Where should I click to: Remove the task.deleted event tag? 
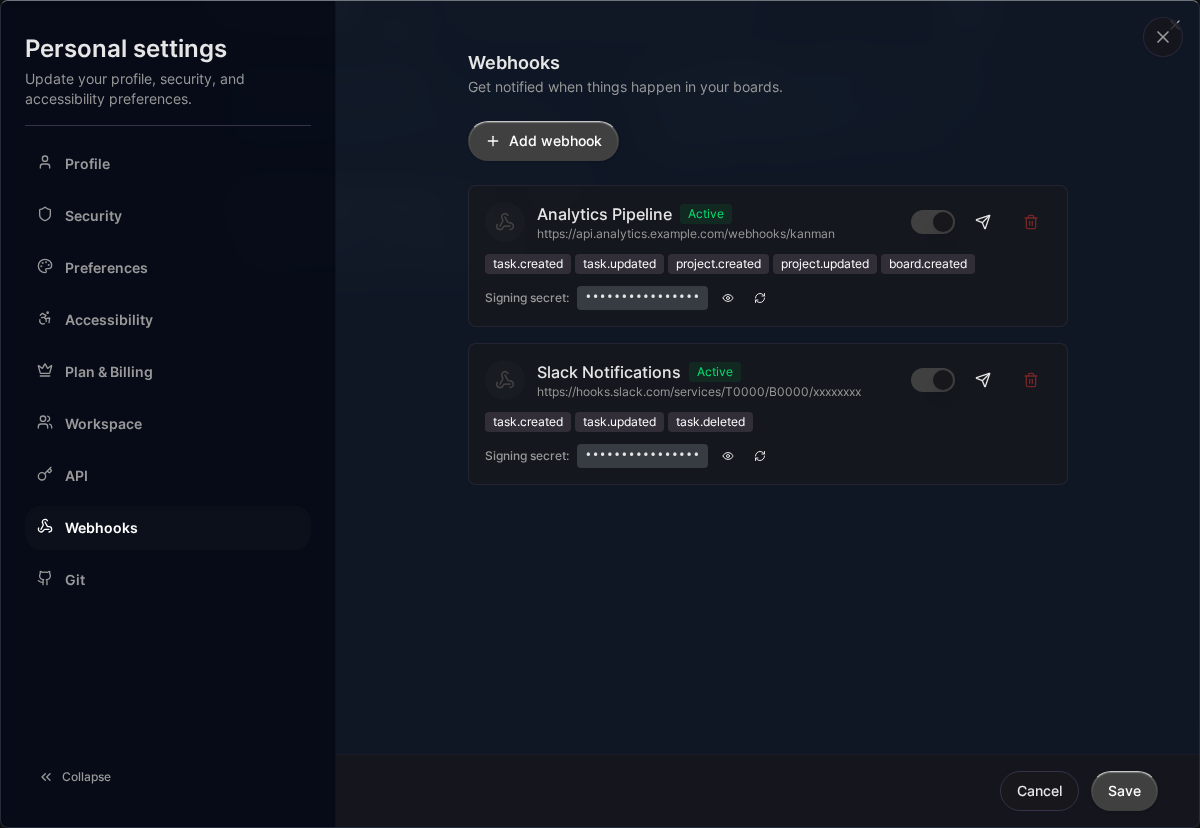(710, 422)
